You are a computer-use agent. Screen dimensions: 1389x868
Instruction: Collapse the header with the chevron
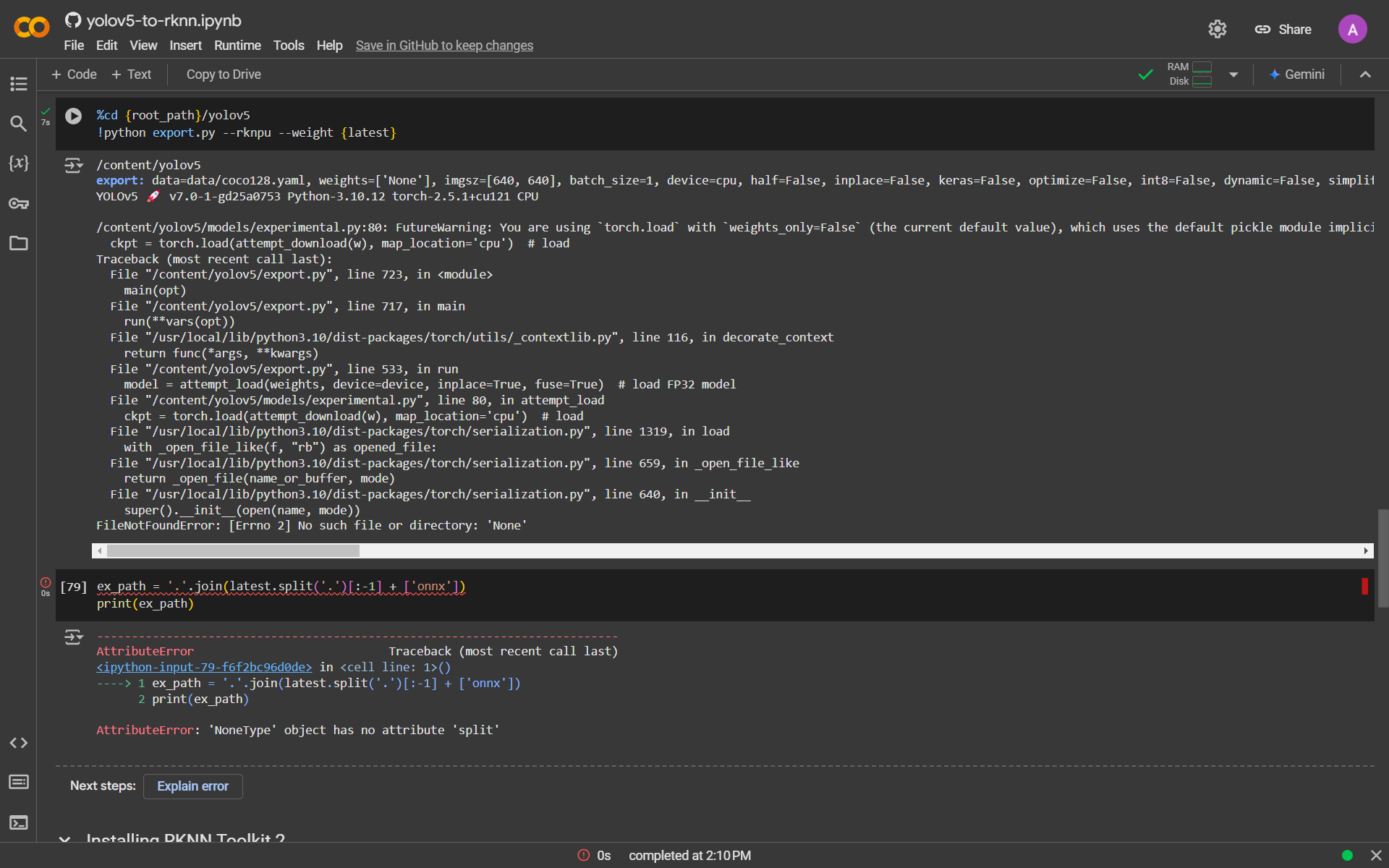coord(1365,75)
